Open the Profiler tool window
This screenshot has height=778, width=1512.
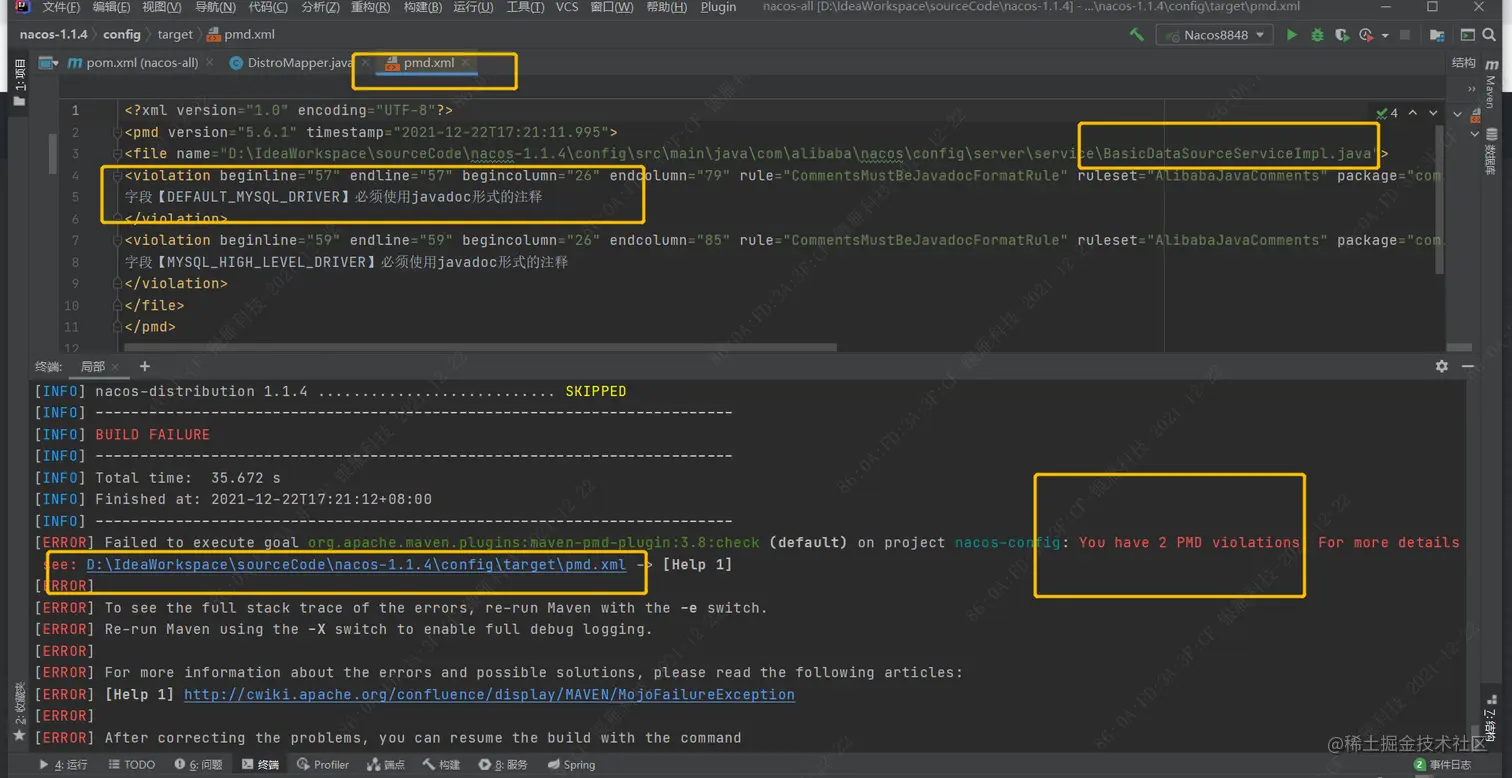click(323, 765)
